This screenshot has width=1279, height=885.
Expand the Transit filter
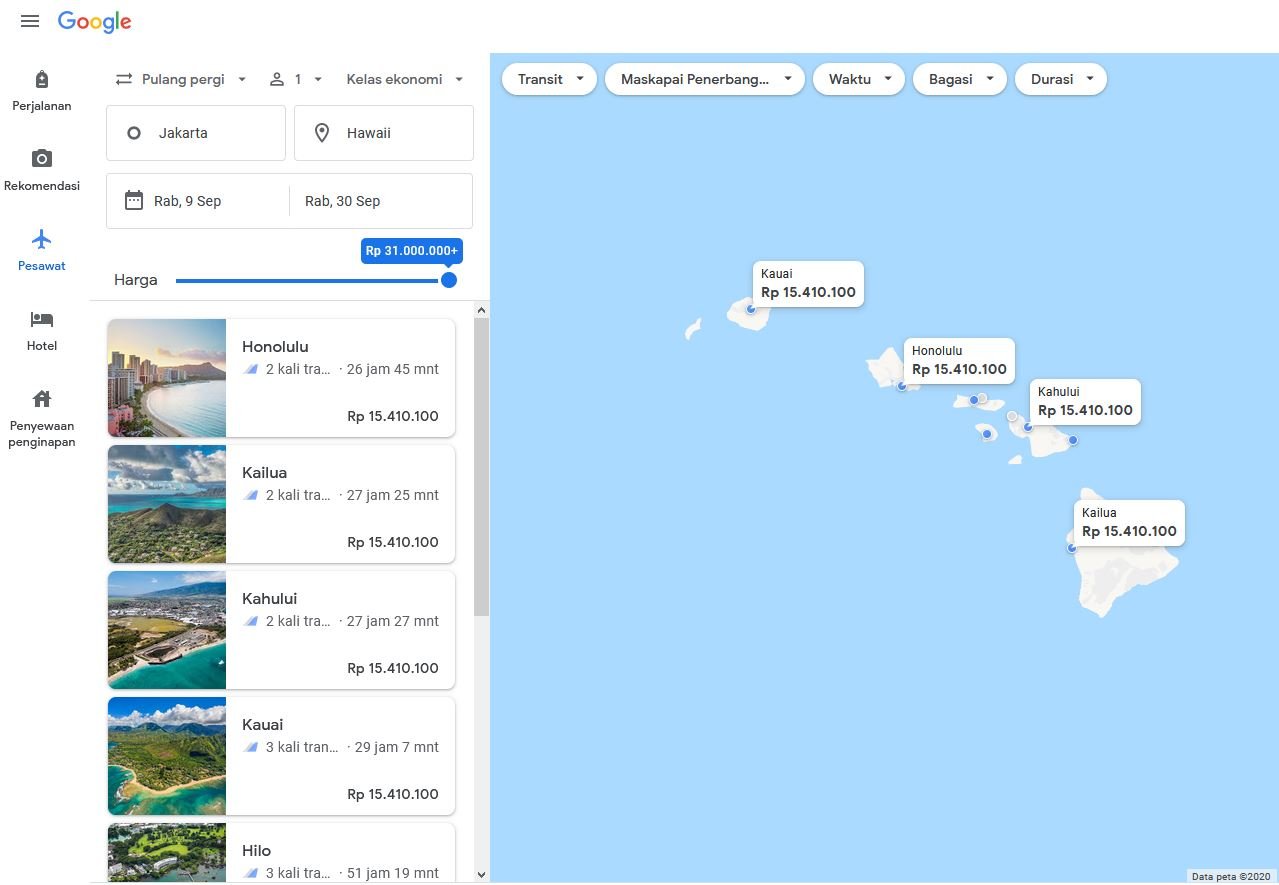(549, 79)
